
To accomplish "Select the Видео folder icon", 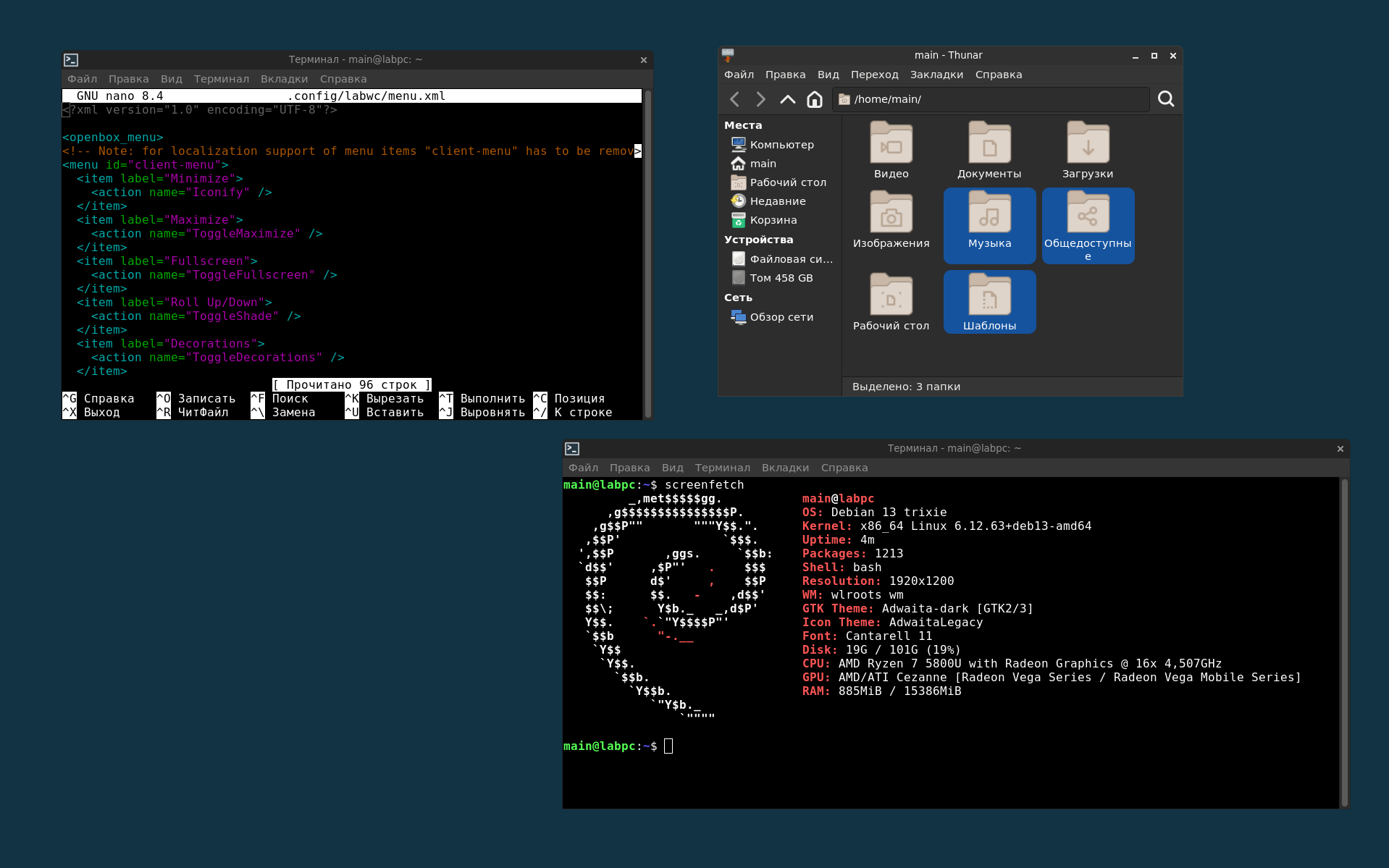I will pyautogui.click(x=891, y=143).
